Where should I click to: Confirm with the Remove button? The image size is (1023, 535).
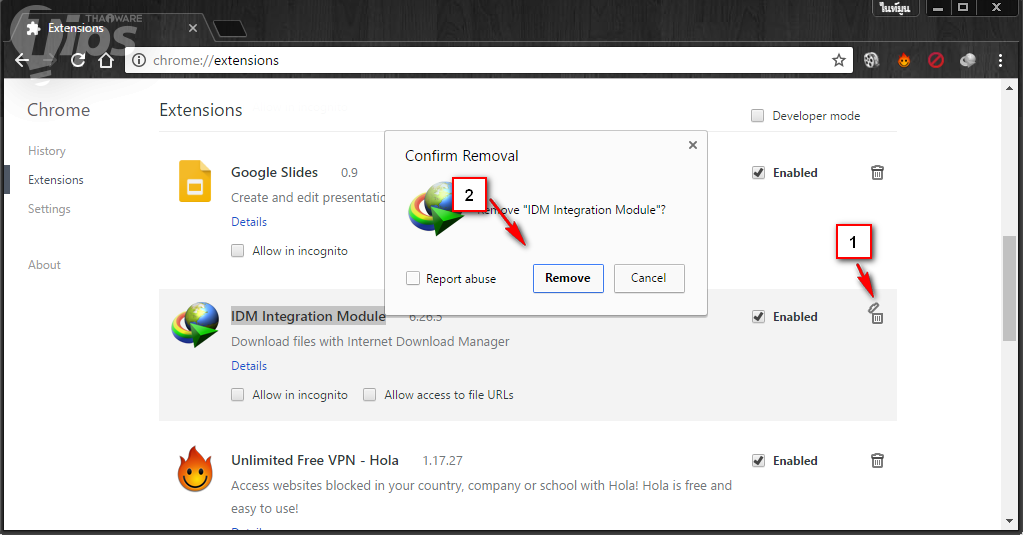568,278
